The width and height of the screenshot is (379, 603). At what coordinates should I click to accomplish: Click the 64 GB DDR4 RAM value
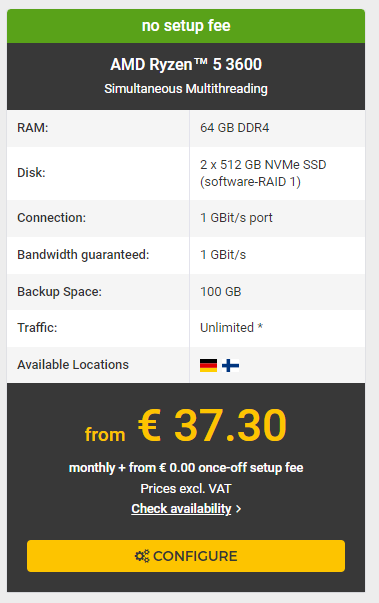click(x=234, y=128)
